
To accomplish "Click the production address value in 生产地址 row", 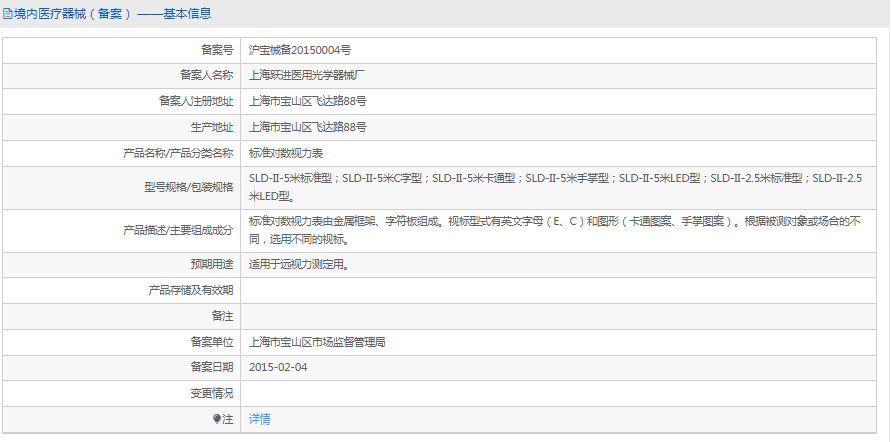I will (x=307, y=127).
